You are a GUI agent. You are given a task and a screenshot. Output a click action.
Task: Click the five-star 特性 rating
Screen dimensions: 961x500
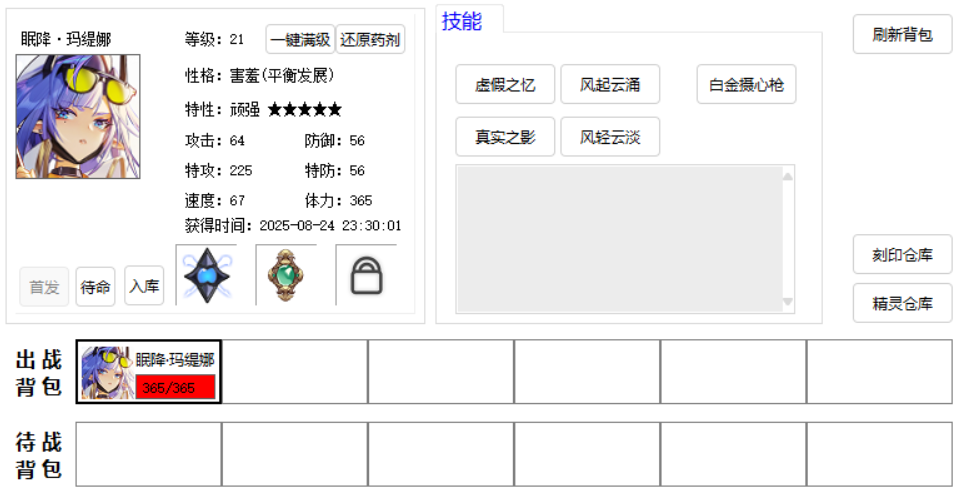click(x=304, y=109)
